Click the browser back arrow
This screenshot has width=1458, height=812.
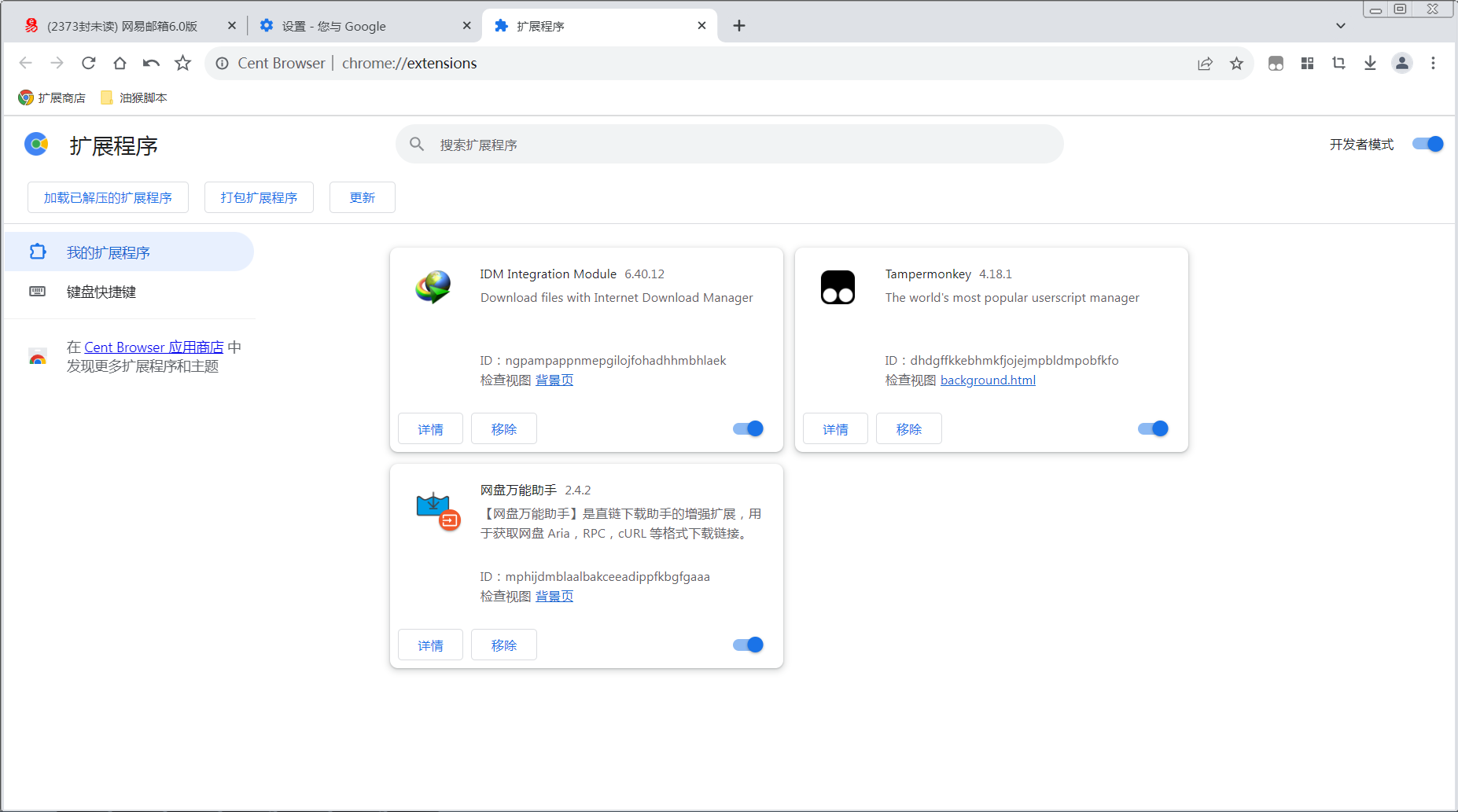click(25, 63)
